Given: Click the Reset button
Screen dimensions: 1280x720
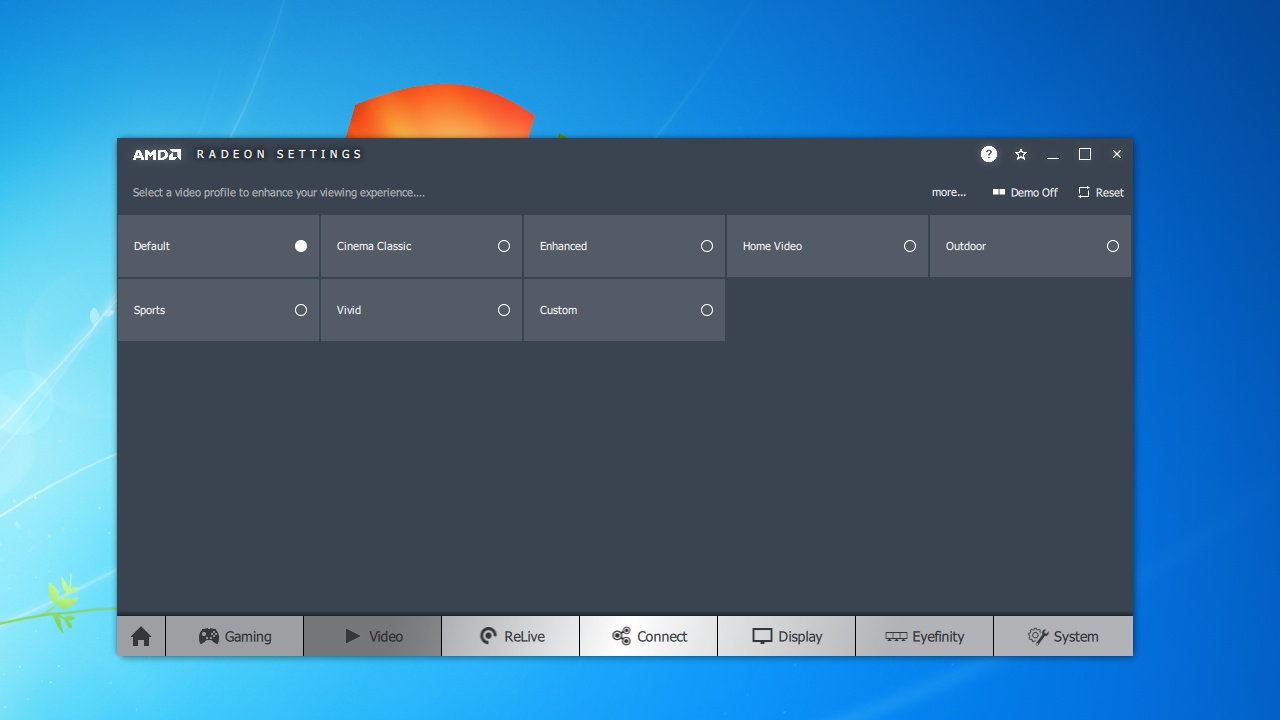Looking at the screenshot, I should point(1101,192).
